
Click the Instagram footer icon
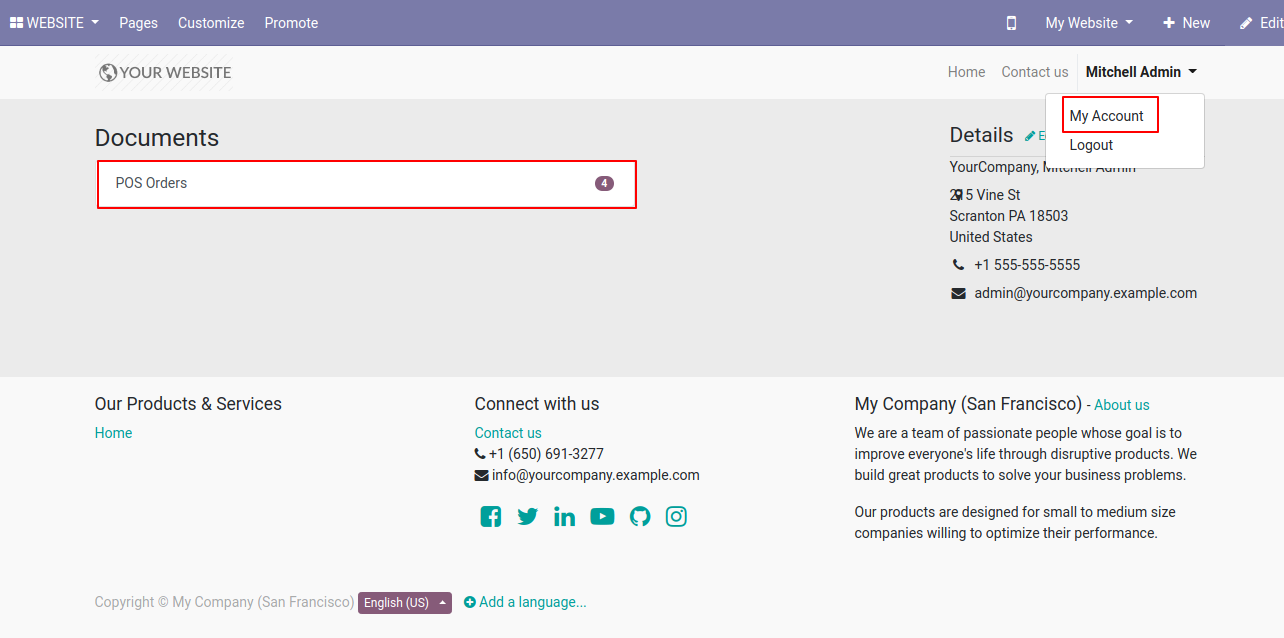[677, 517]
